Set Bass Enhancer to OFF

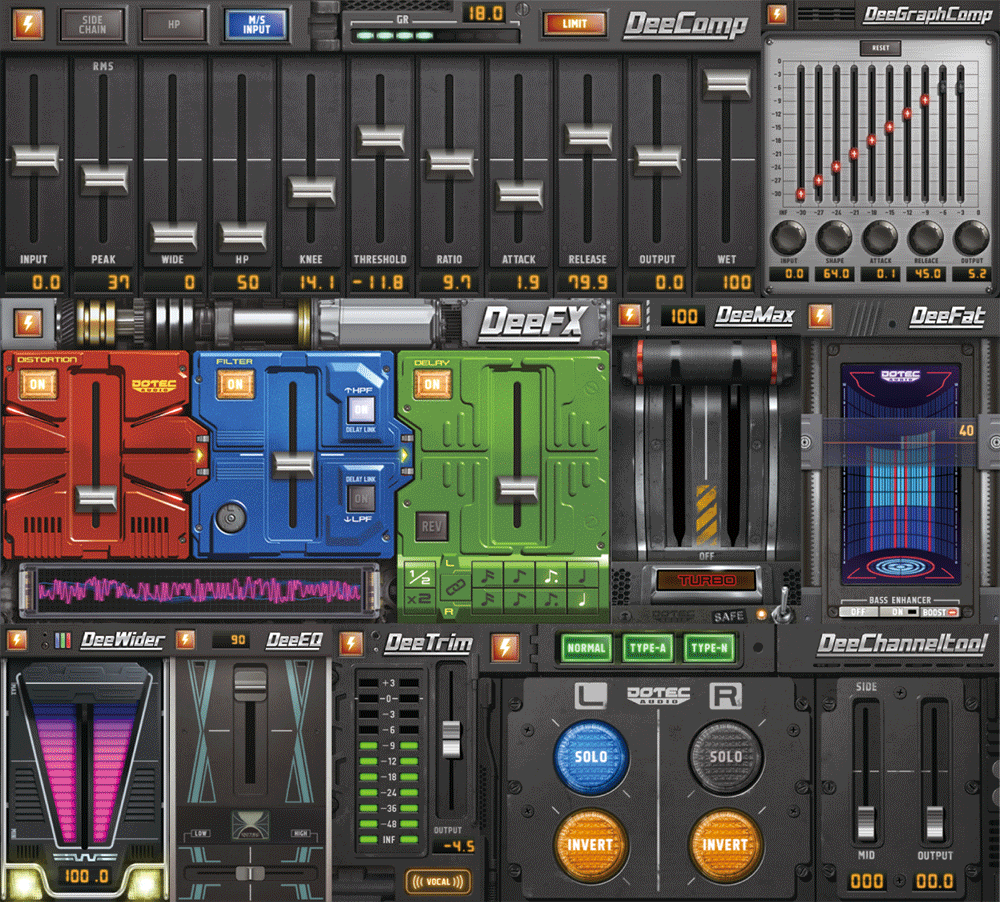point(858,612)
